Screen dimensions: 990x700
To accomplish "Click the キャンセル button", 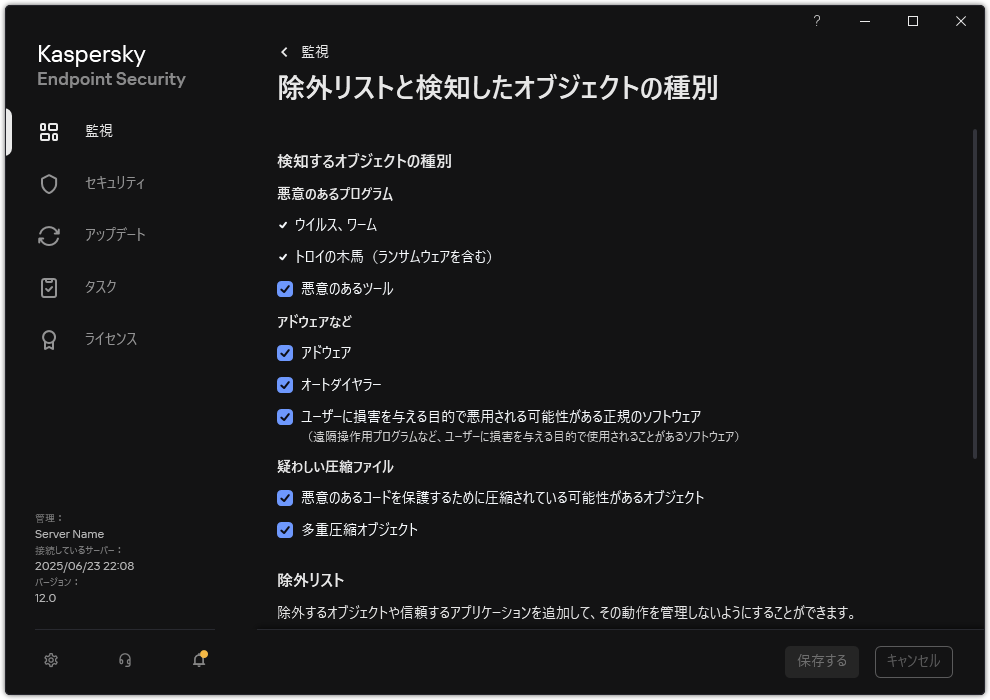I will point(913,661).
